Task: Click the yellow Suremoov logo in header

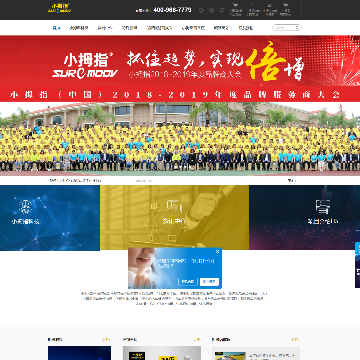Action: (59, 8)
